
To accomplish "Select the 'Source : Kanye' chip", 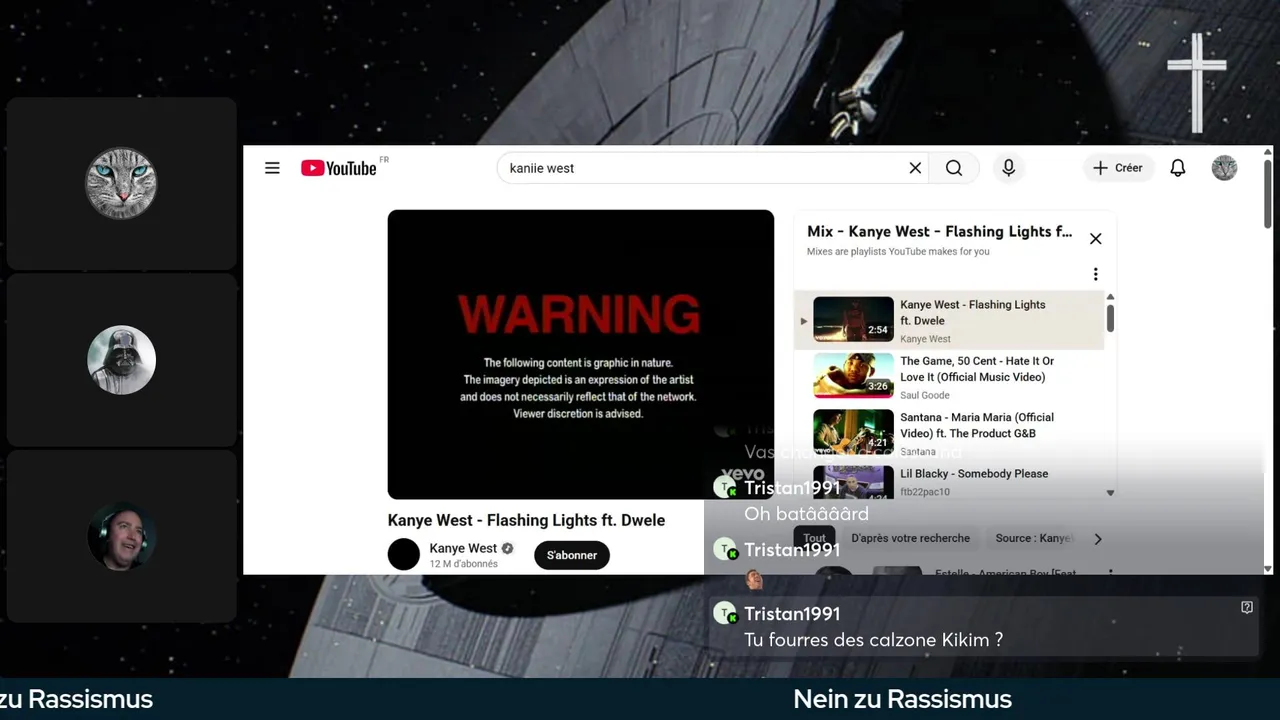I will click(1033, 538).
